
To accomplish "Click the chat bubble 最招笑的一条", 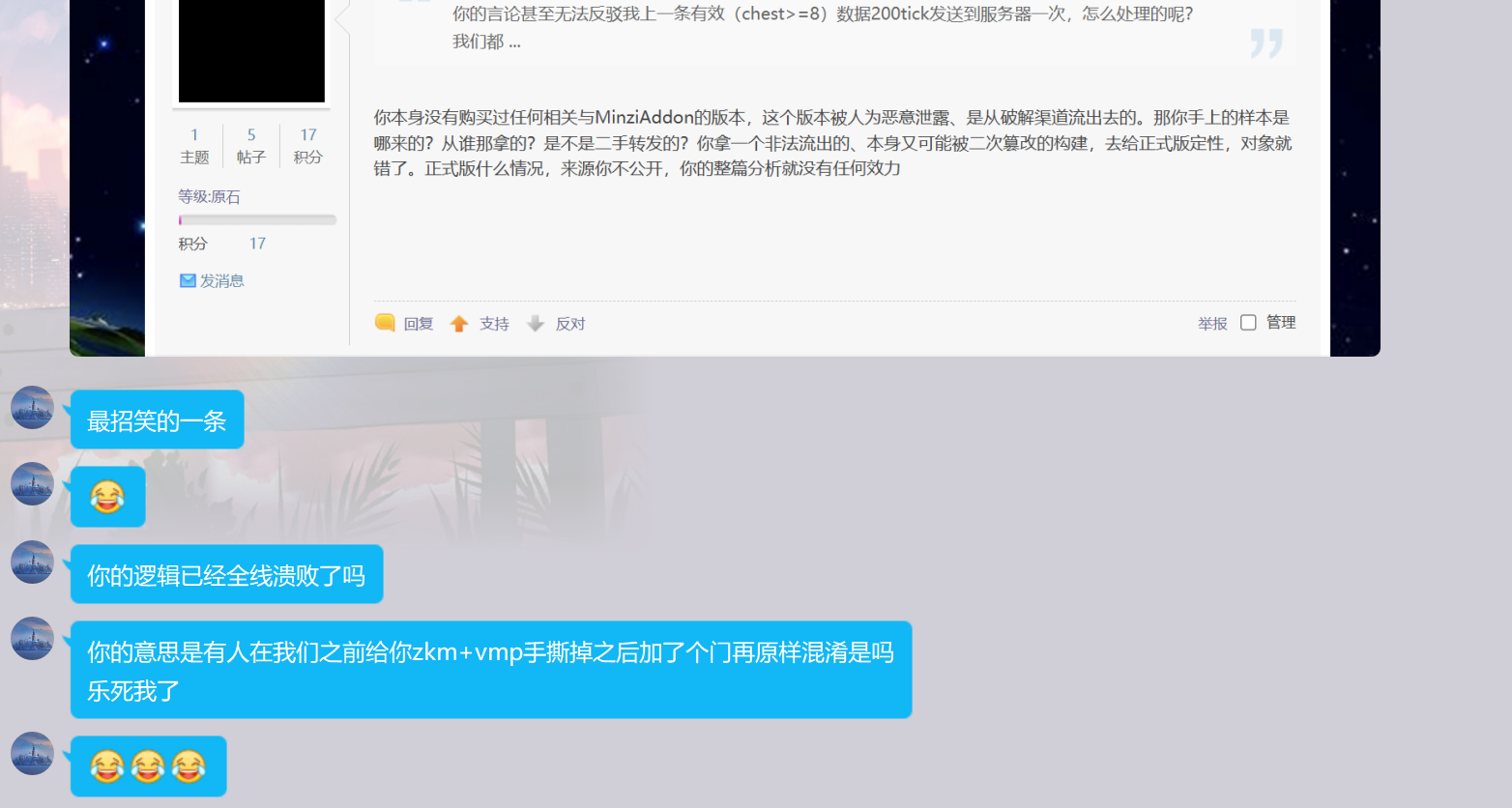I will (x=157, y=420).
